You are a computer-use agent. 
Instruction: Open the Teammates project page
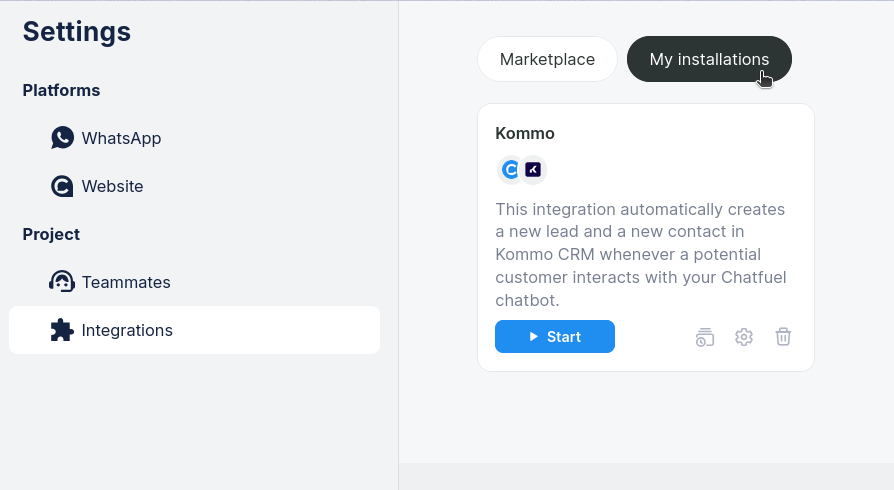[x=126, y=282]
